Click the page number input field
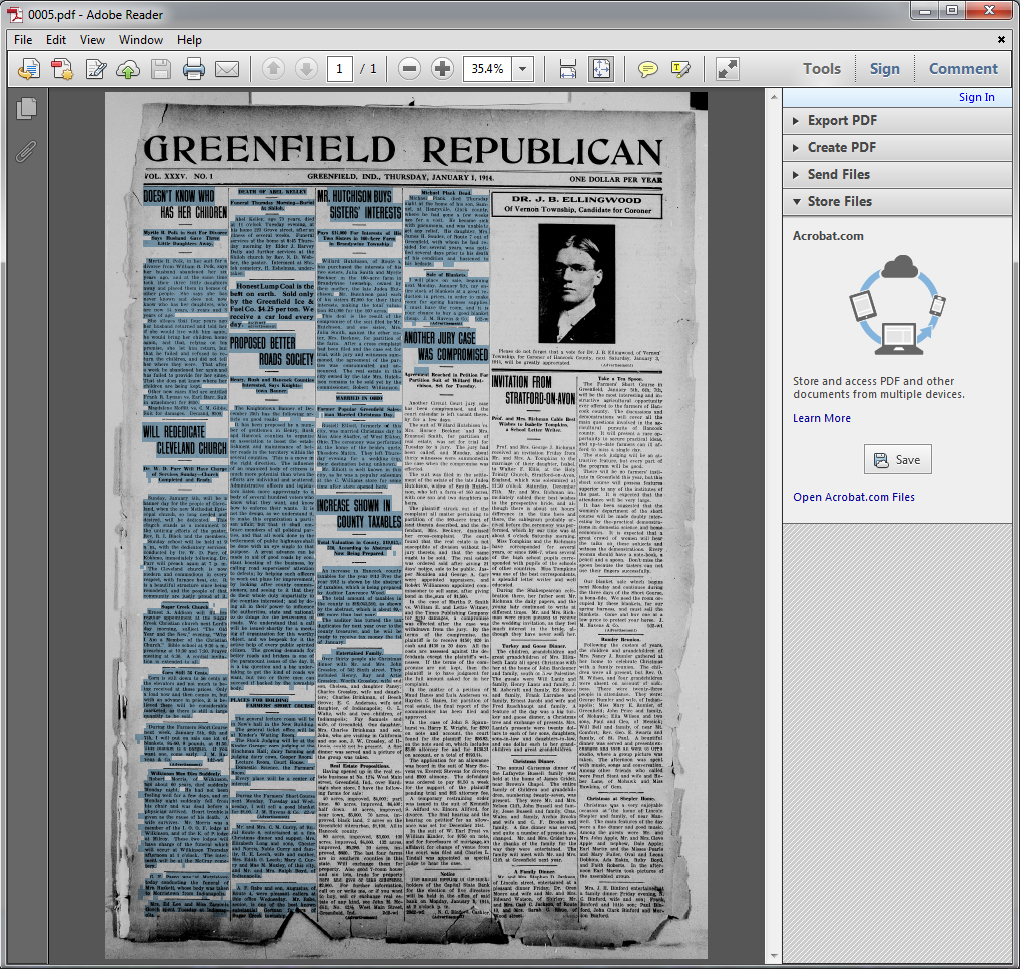1020x969 pixels. coord(340,68)
